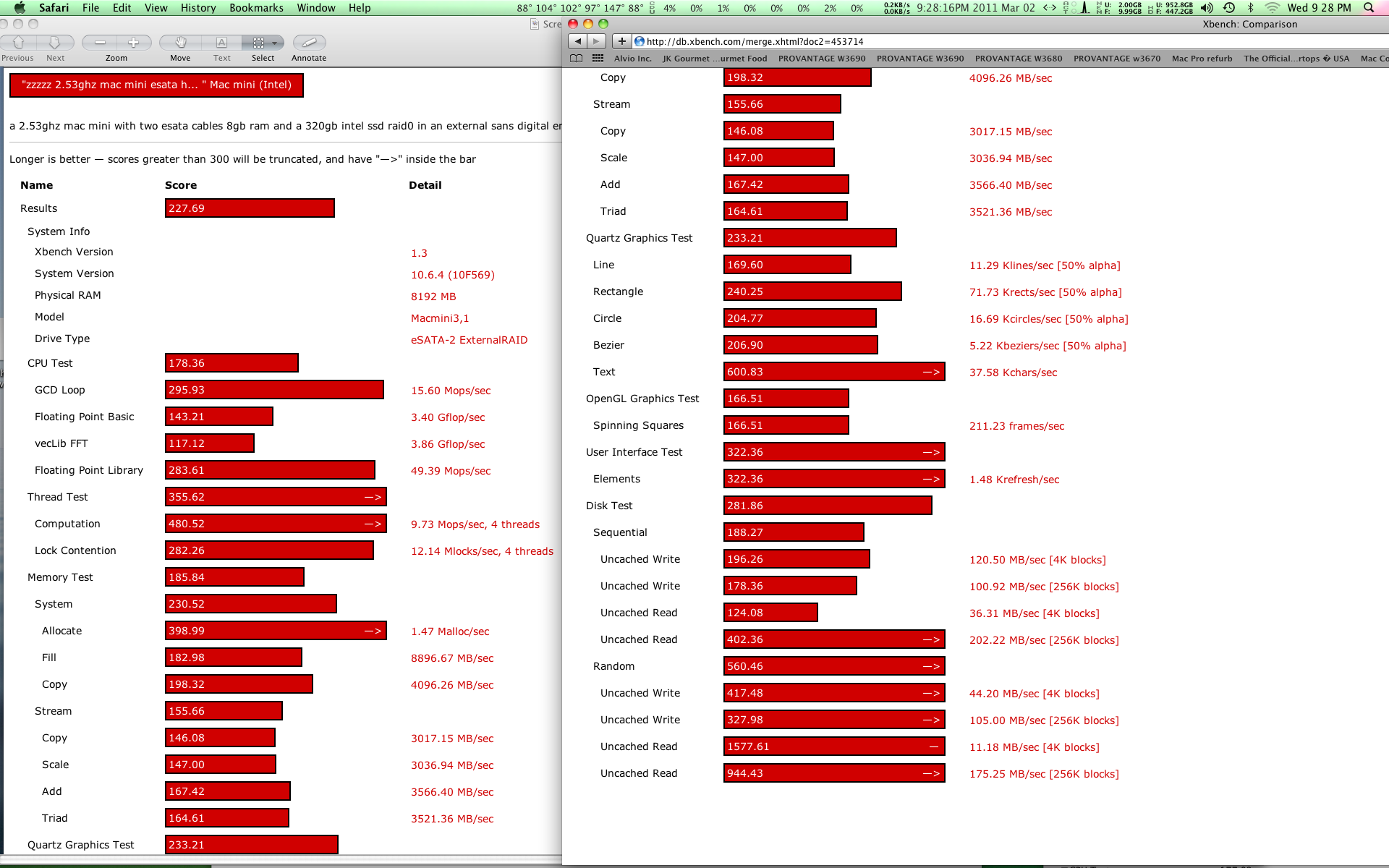Zoom out with the minus button
Image resolution: width=1389 pixels, height=868 pixels.
pos(100,43)
